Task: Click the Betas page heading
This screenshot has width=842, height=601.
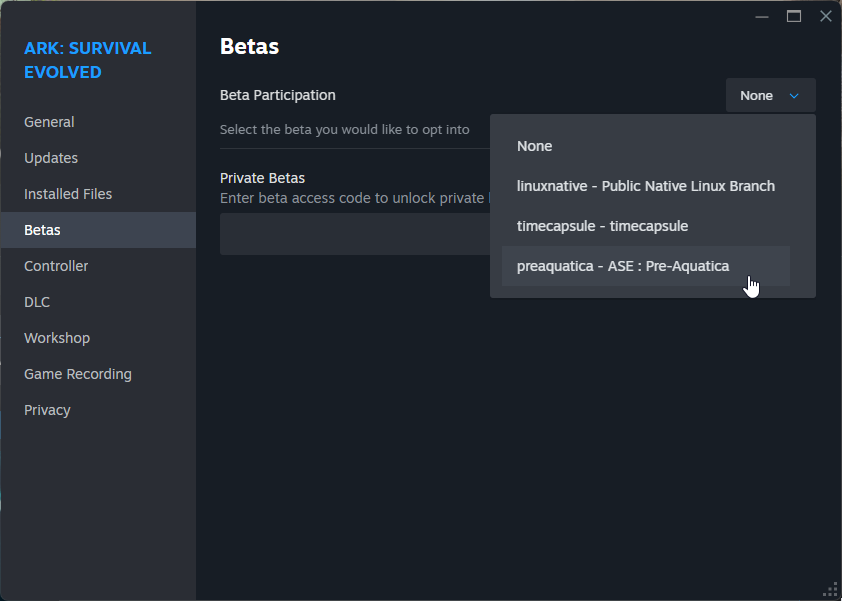Action: [249, 47]
